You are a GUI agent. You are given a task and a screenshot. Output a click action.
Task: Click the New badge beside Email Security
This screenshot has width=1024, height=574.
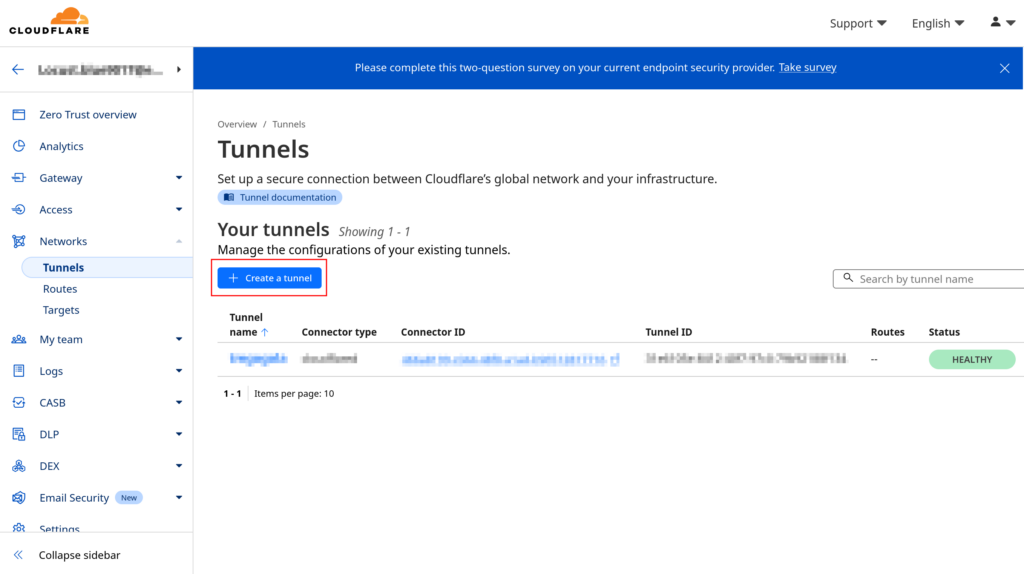tap(129, 498)
